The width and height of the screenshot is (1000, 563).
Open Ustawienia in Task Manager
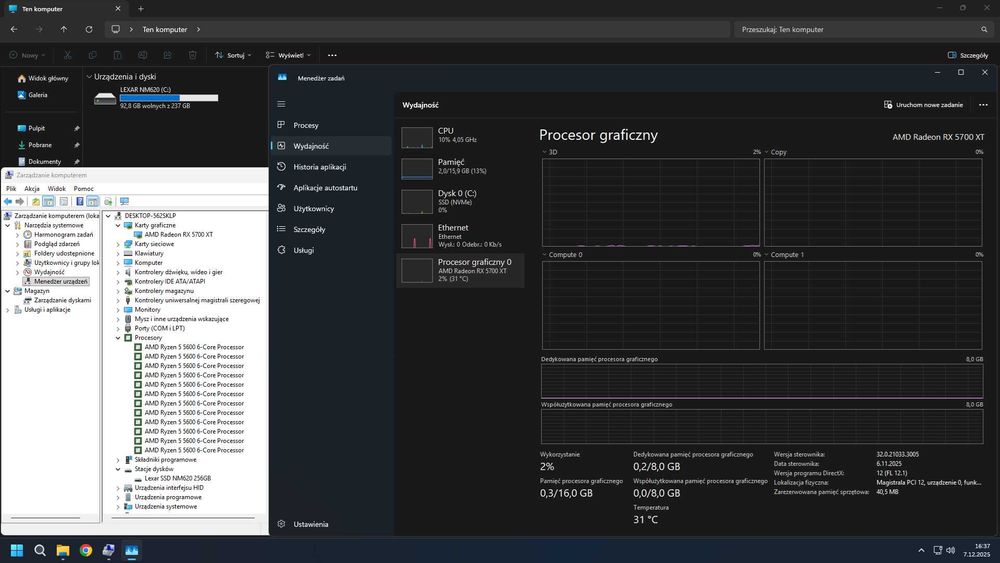(x=310, y=524)
